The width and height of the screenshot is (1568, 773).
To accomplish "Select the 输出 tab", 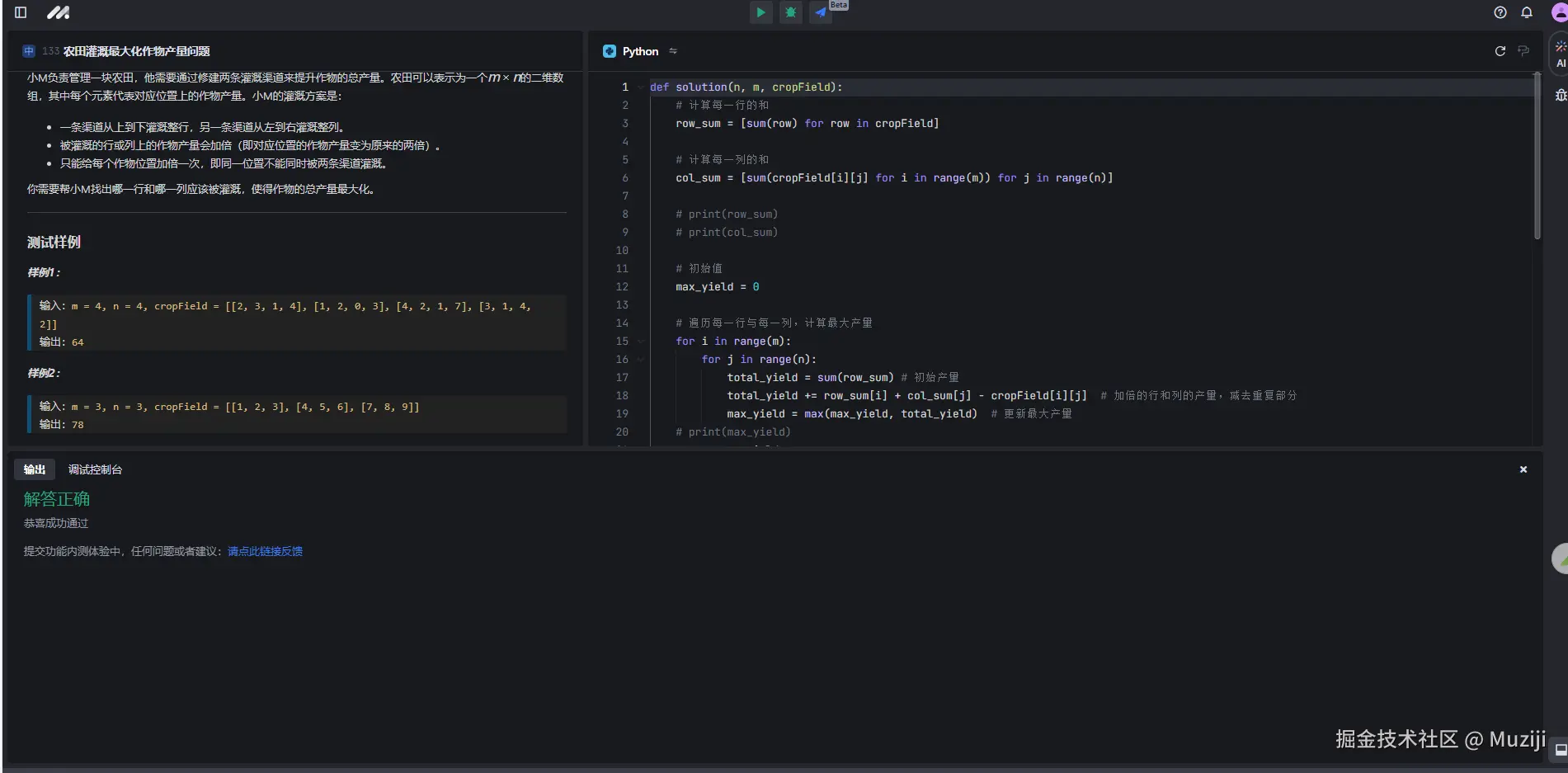I will click(x=35, y=469).
